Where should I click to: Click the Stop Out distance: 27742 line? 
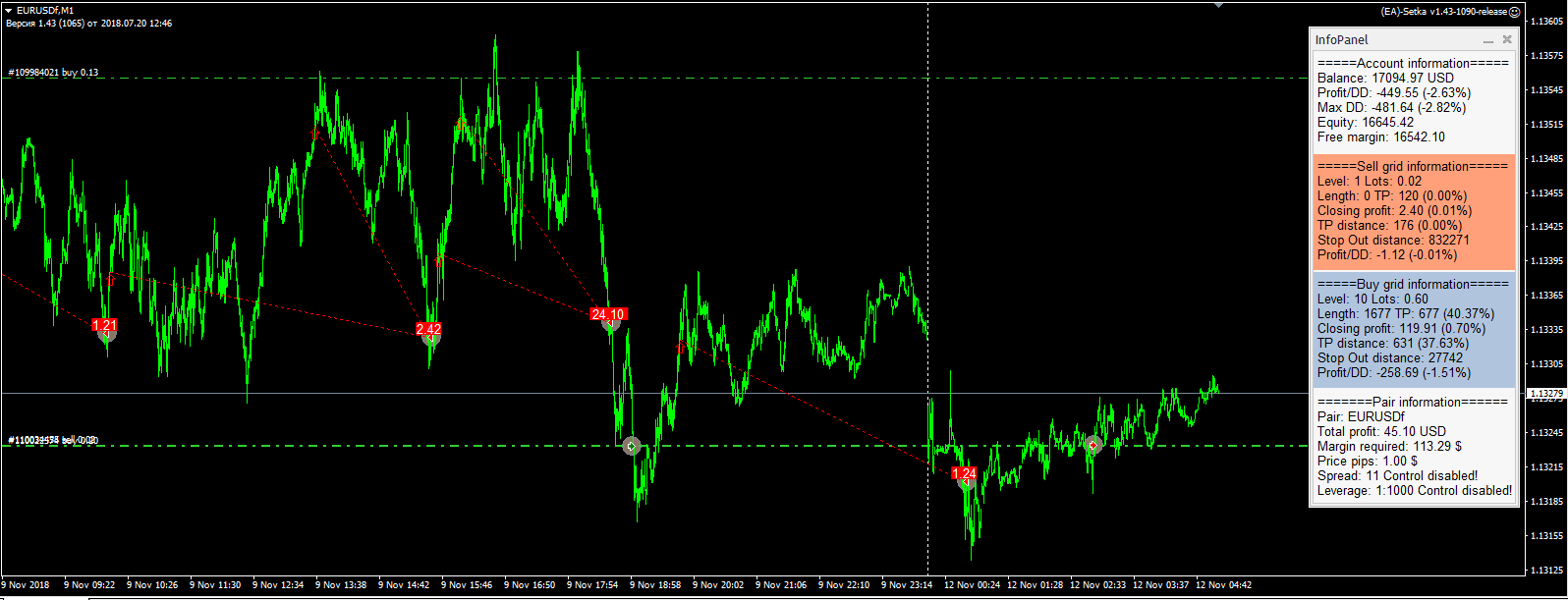pyautogui.click(x=1390, y=357)
